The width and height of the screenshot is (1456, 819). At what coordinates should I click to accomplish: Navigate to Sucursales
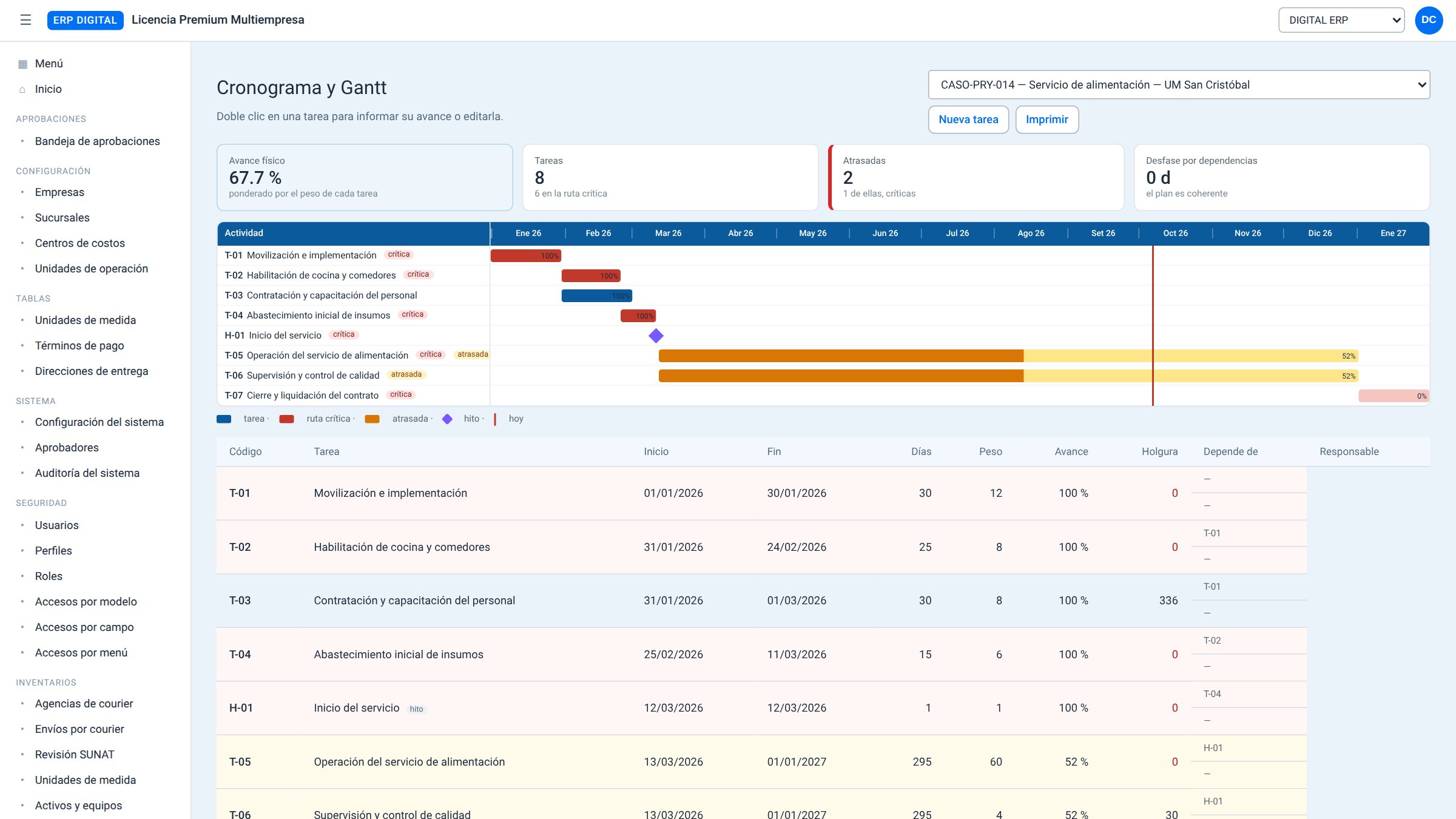click(x=62, y=218)
